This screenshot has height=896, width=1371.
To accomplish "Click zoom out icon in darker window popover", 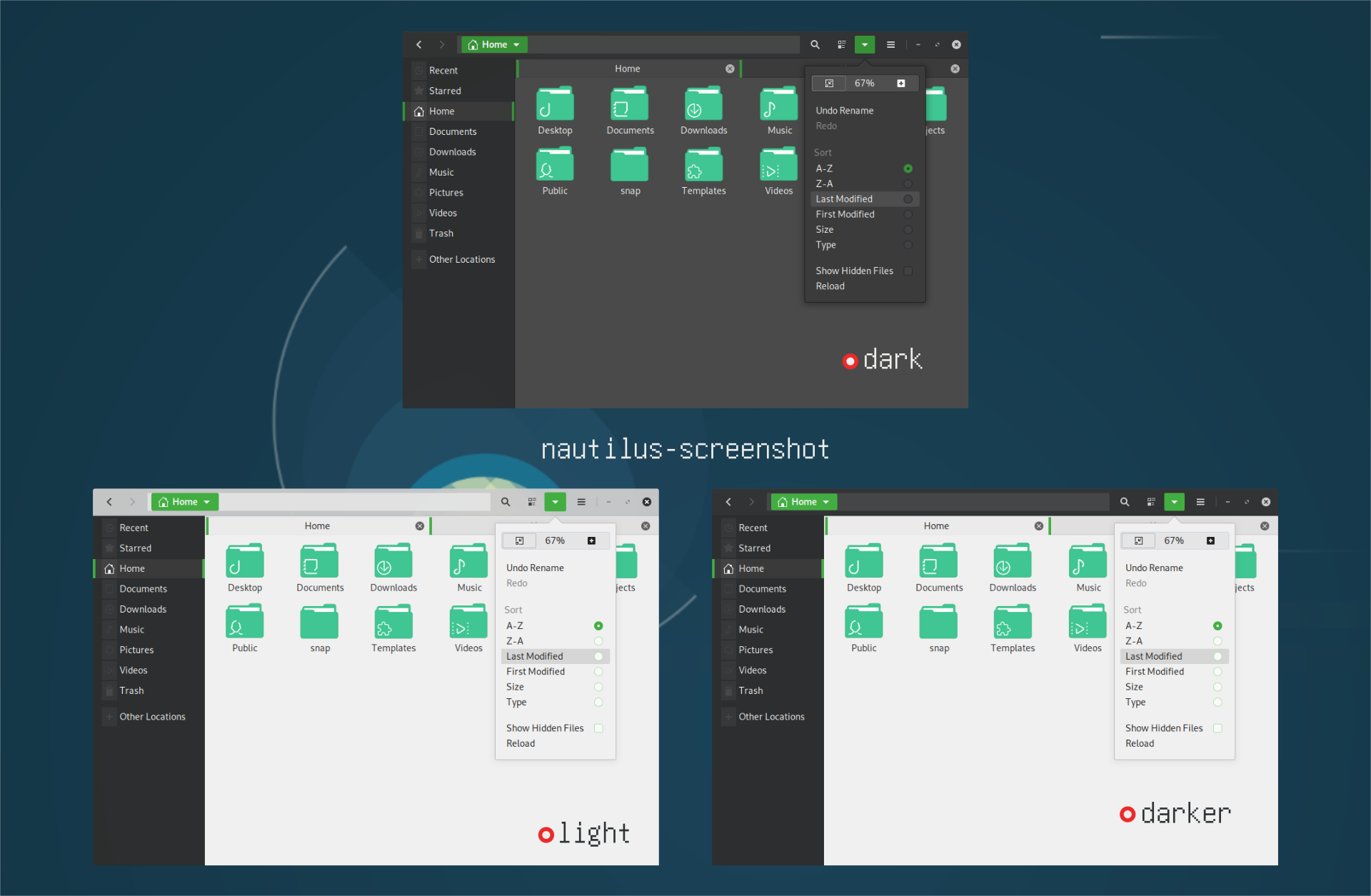I will (x=1139, y=541).
